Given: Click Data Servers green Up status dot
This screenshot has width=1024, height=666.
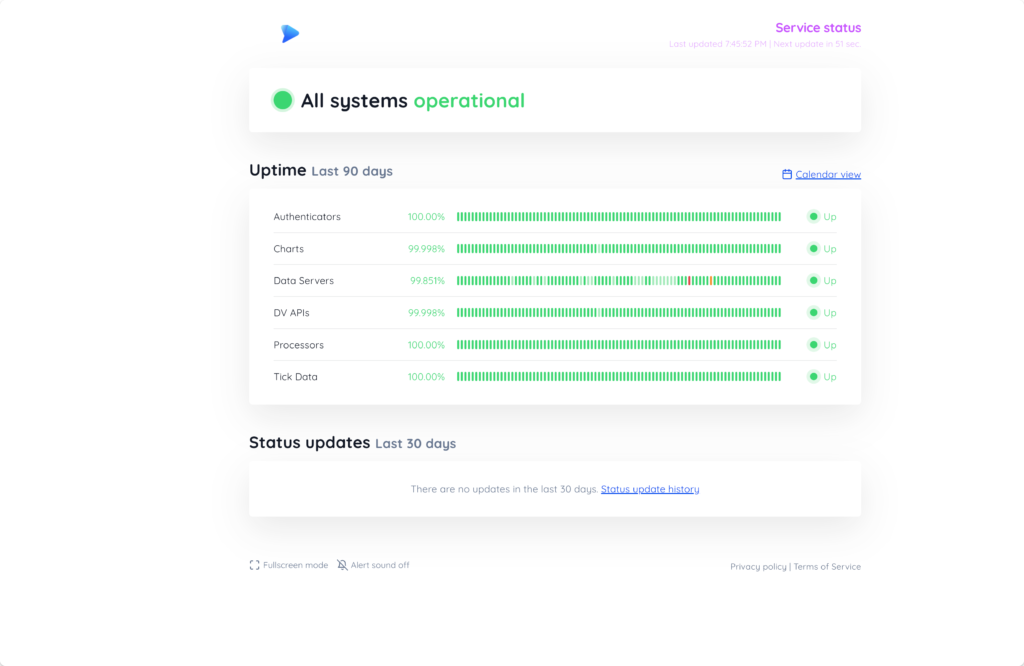Looking at the screenshot, I should [x=813, y=281].
